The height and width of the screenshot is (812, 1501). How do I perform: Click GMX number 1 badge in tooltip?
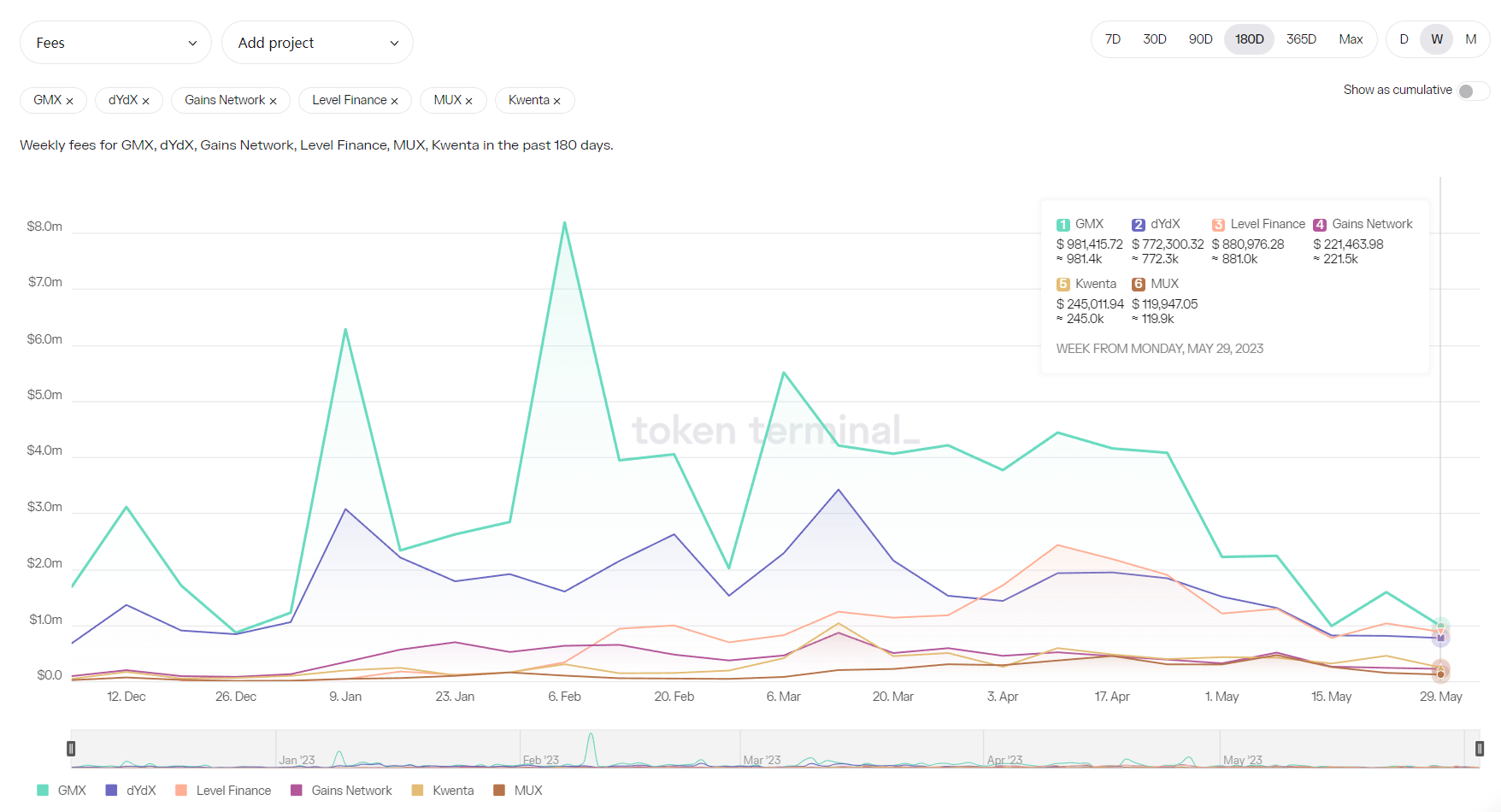(x=1062, y=225)
